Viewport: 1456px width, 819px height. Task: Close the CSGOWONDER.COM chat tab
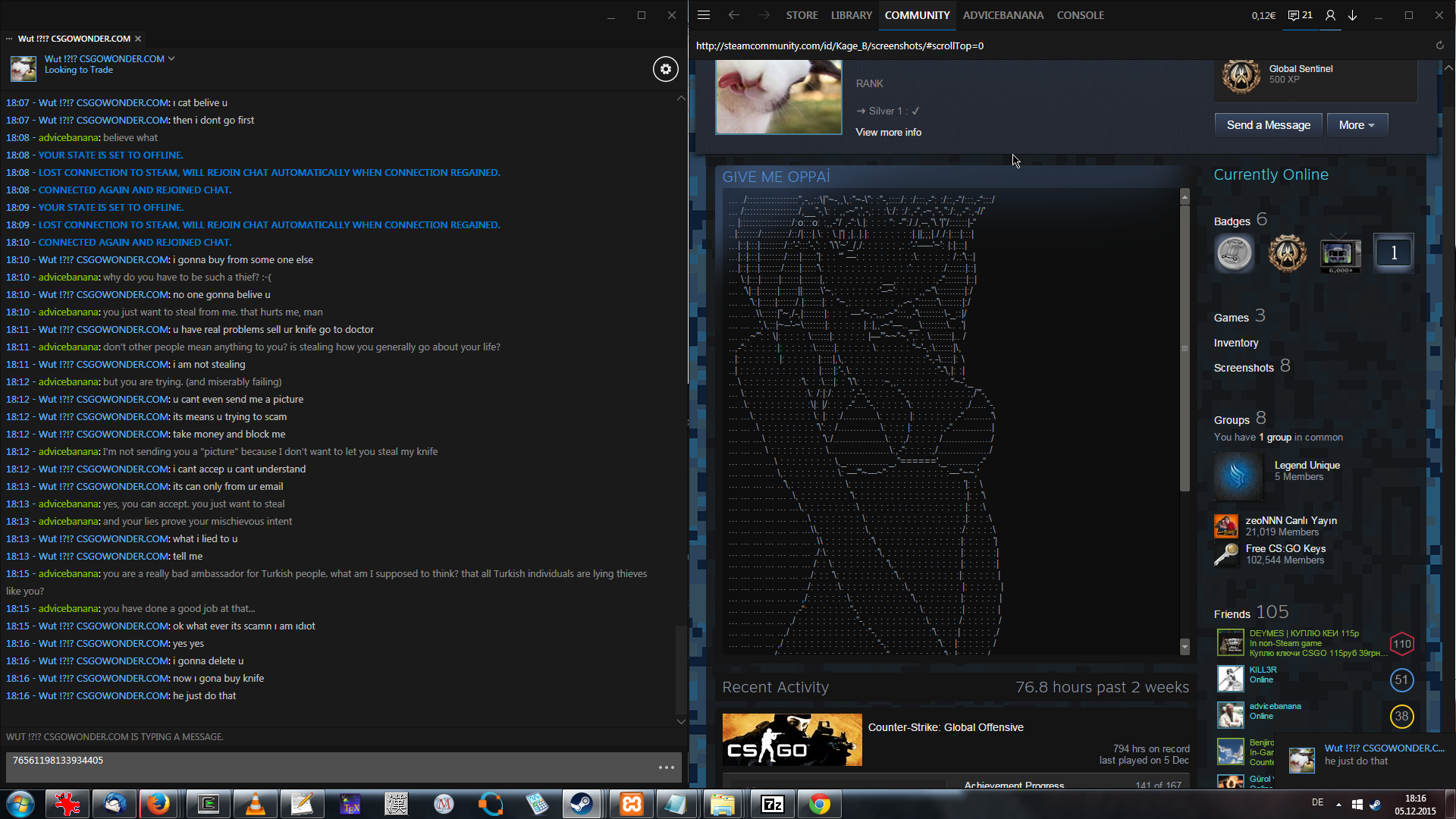pyautogui.click(x=138, y=39)
